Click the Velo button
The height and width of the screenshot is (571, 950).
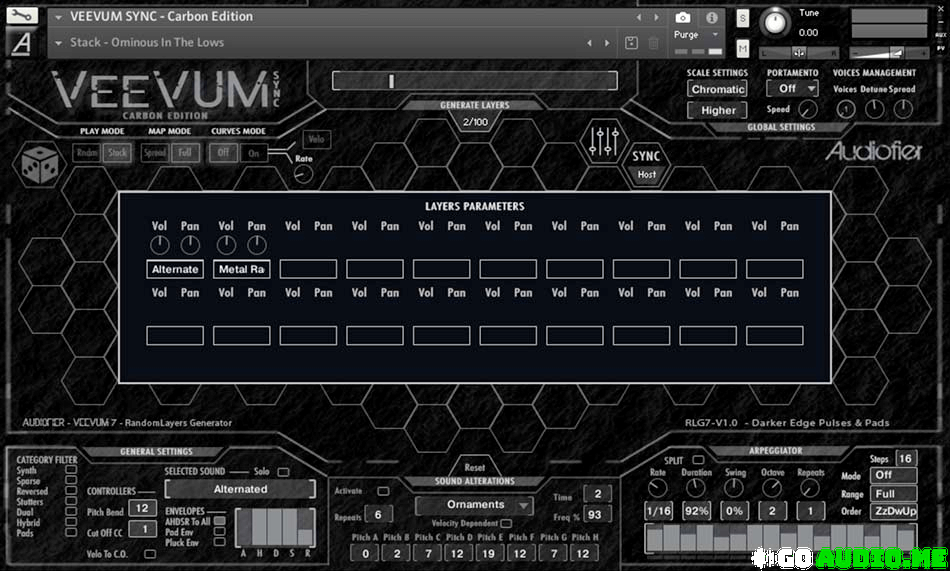316,139
